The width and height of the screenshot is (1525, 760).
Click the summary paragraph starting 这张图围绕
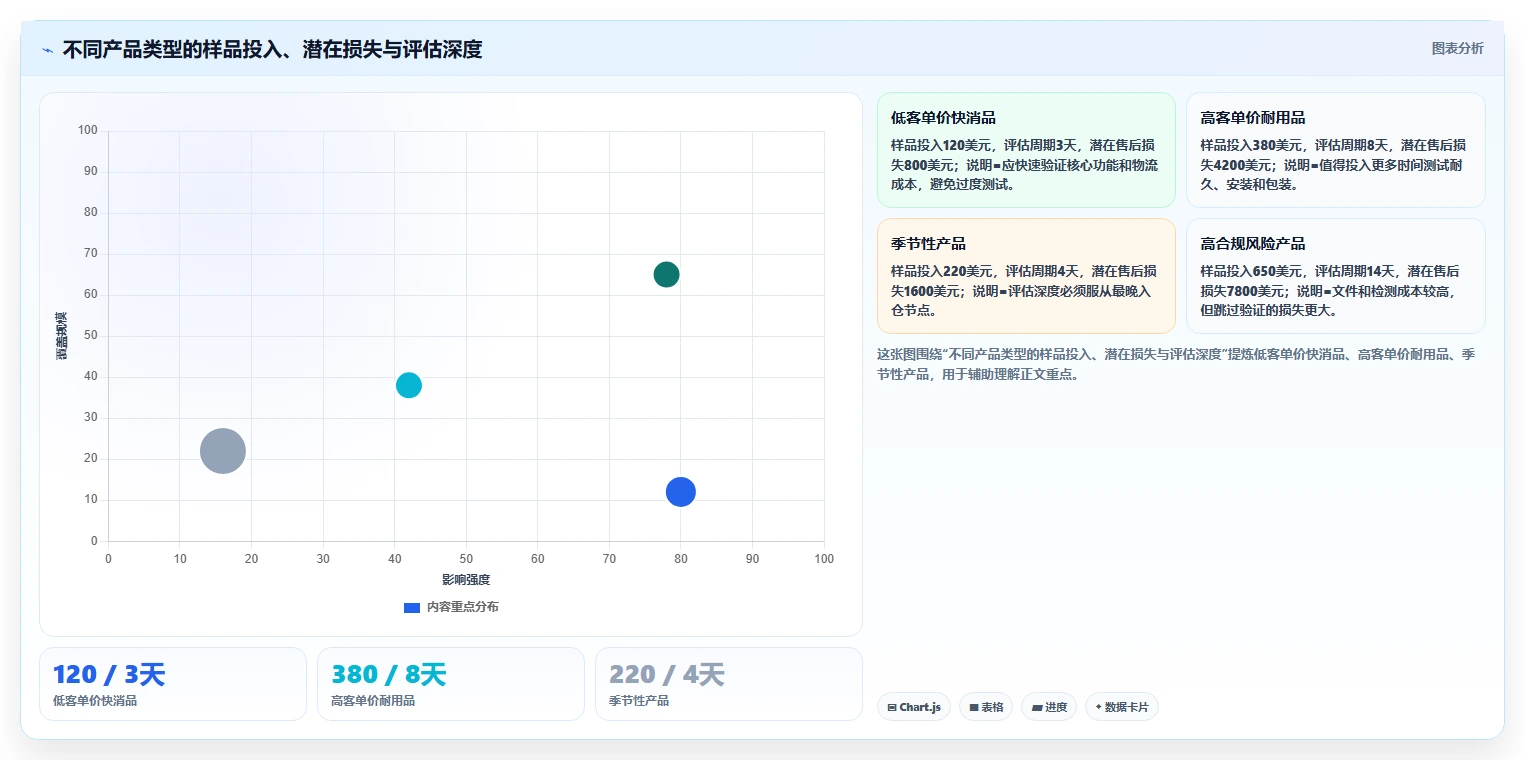(1176, 365)
